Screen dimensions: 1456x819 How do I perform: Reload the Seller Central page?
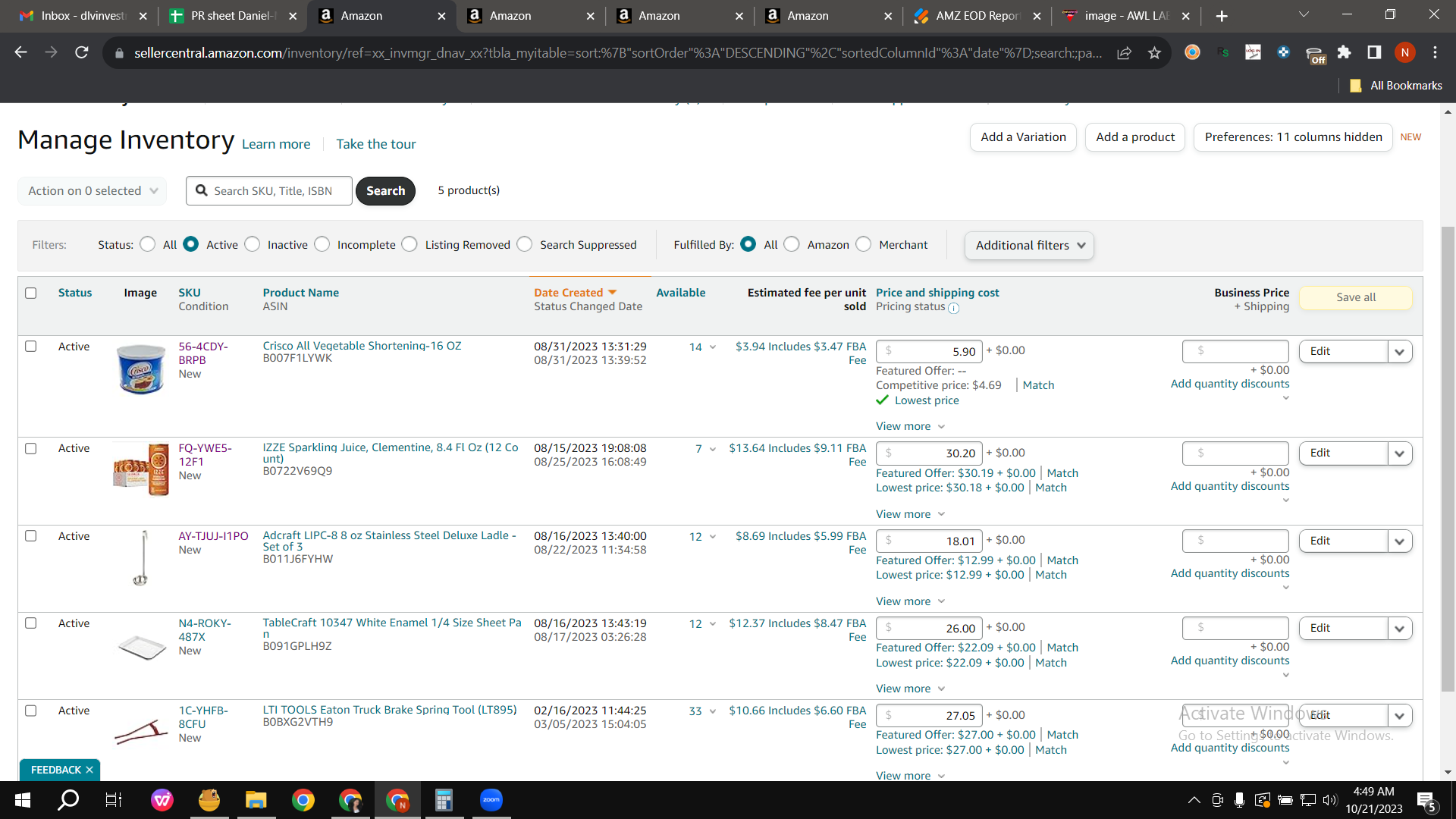point(82,52)
